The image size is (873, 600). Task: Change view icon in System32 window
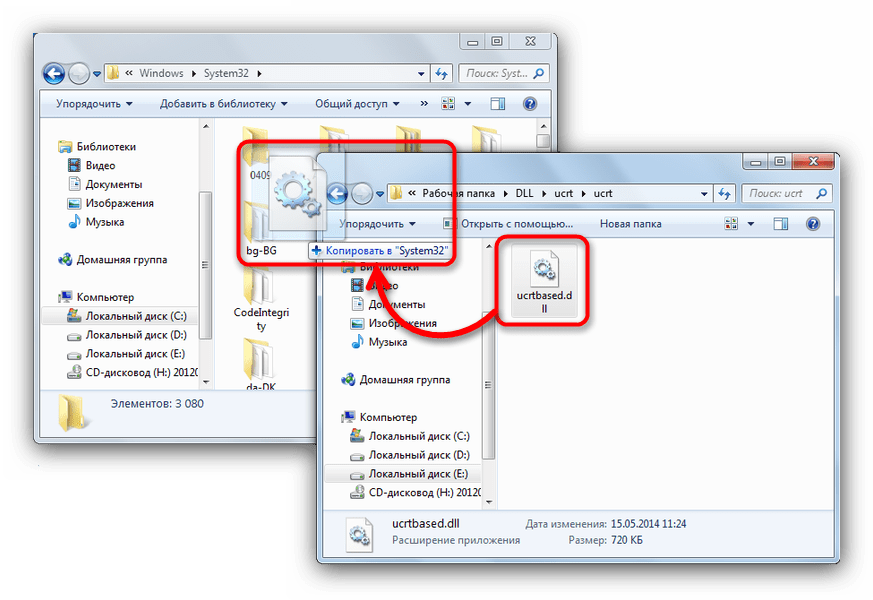tap(448, 104)
